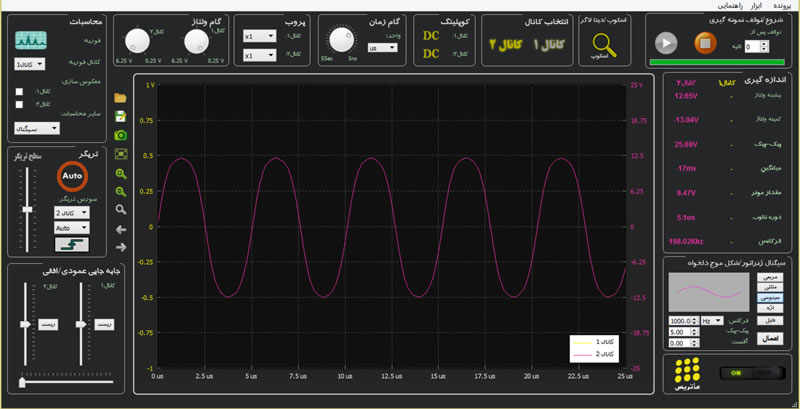Pan the graph left with the arrow
The image size is (800, 409).
point(121,229)
